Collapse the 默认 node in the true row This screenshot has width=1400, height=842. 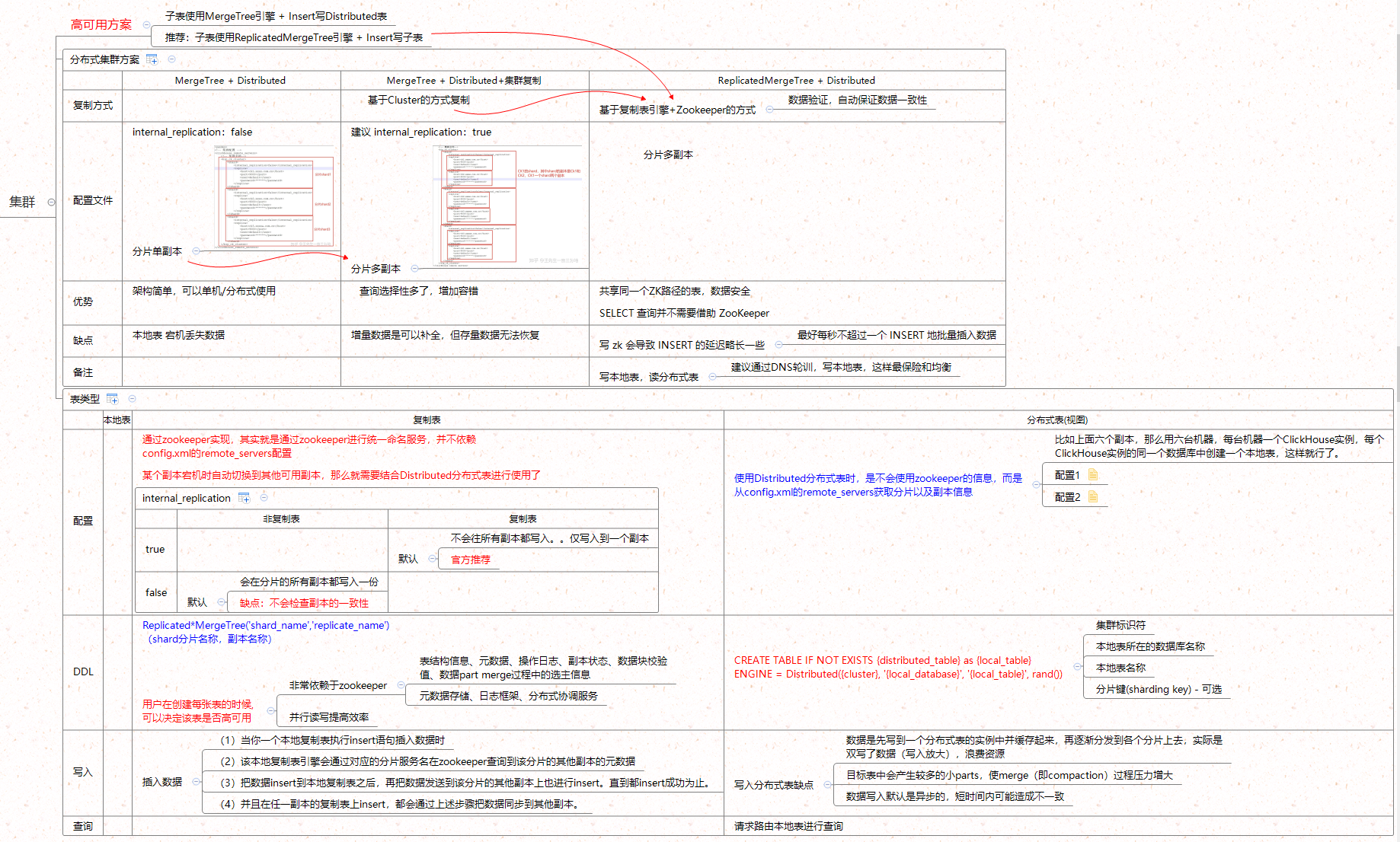pos(432,559)
